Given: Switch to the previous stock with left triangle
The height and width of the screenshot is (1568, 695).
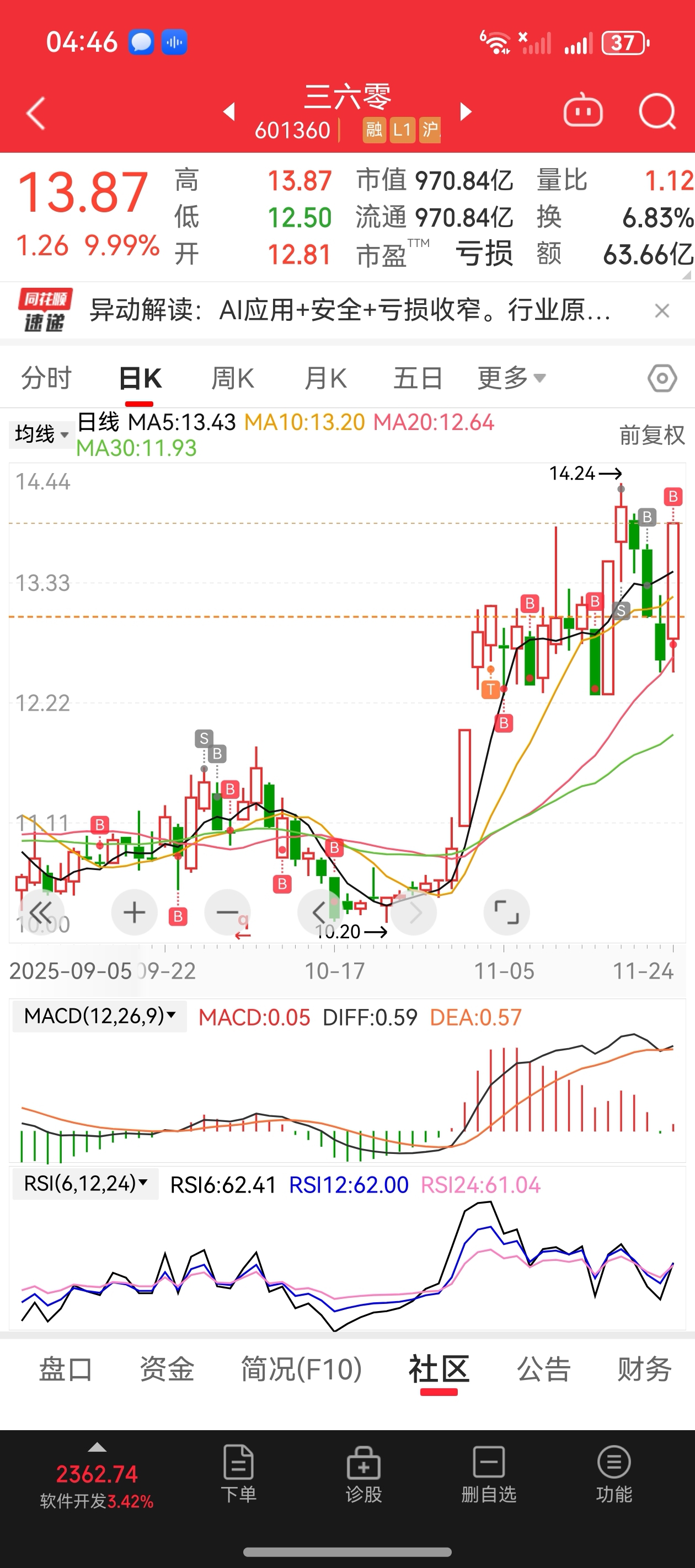Looking at the screenshot, I should tap(229, 111).
